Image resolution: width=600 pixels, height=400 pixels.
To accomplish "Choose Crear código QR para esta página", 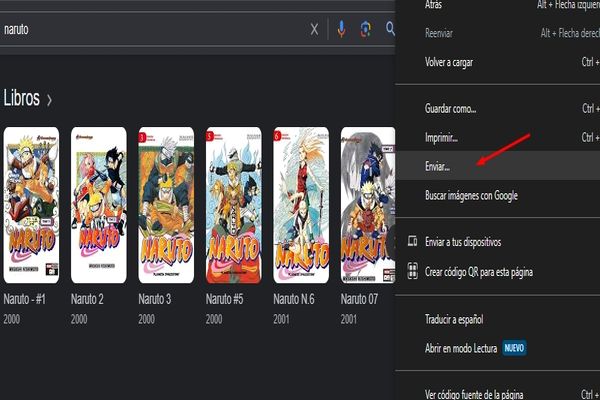I will pos(497,271).
